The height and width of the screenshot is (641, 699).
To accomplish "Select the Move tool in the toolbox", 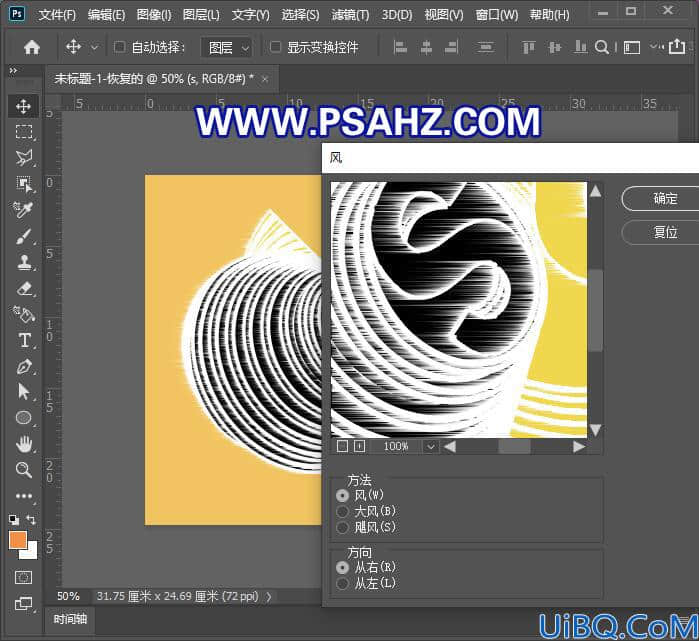I will pos(23,106).
